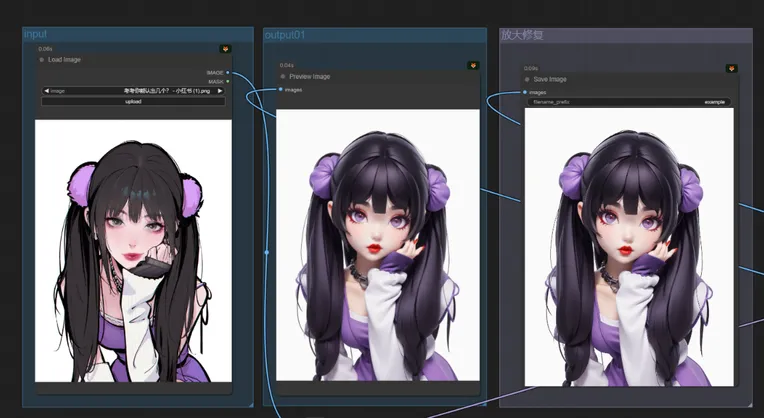The width and height of the screenshot is (764, 418).
Task: Select next image with right arrow
Action: click(x=220, y=91)
